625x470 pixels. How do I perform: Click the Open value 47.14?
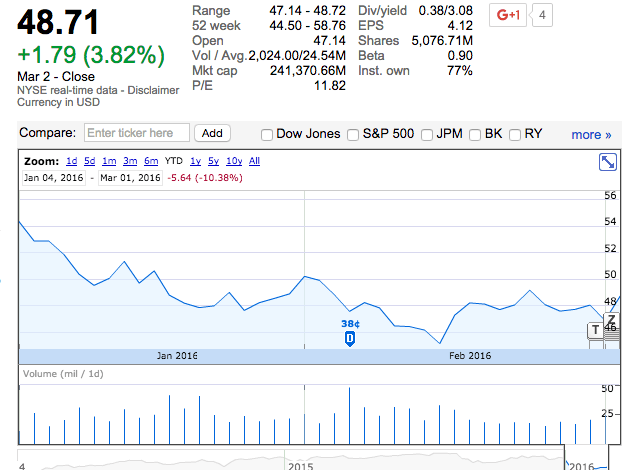coord(329,41)
